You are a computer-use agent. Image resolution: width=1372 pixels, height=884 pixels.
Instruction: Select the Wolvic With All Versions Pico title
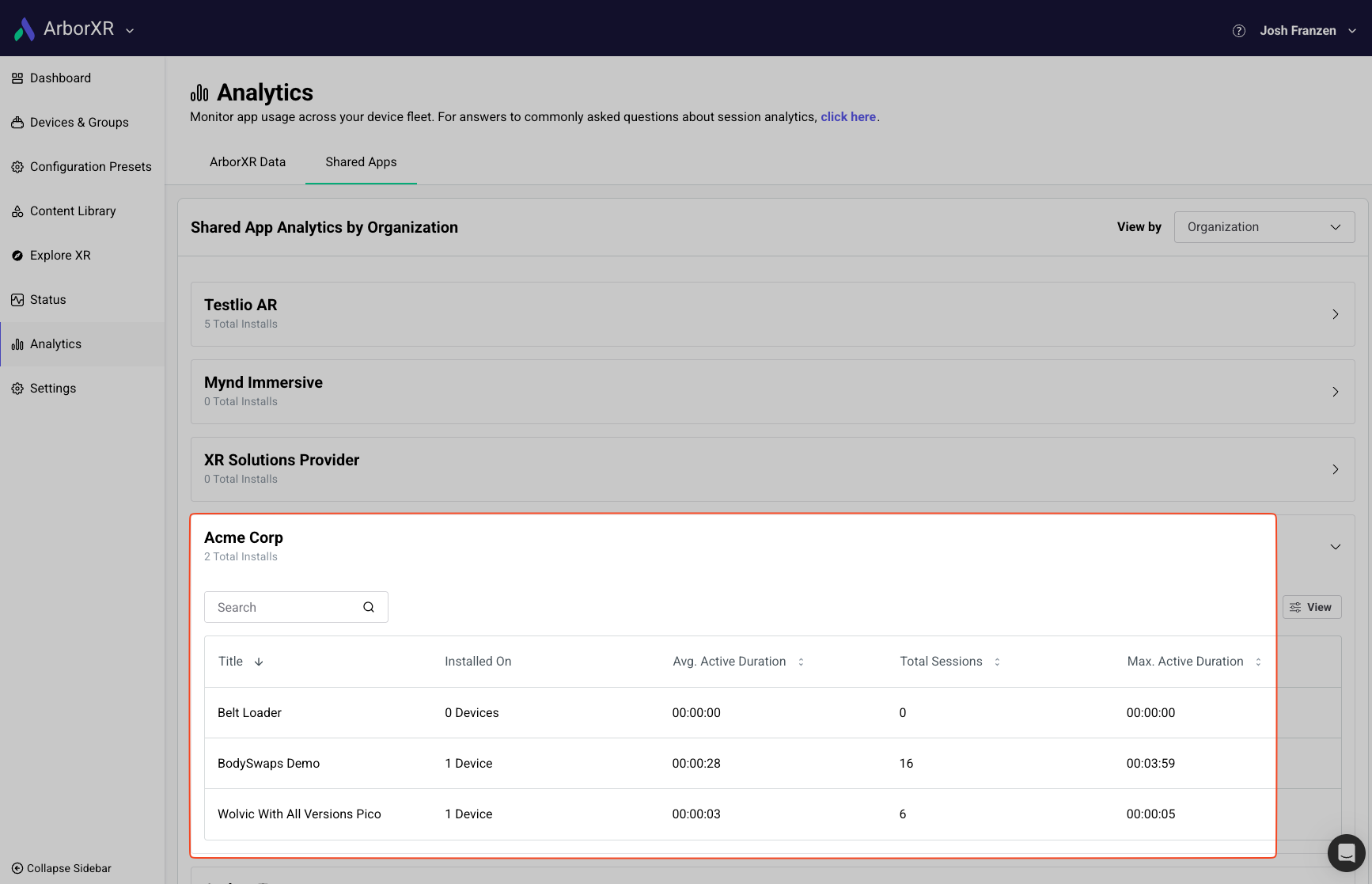299,814
